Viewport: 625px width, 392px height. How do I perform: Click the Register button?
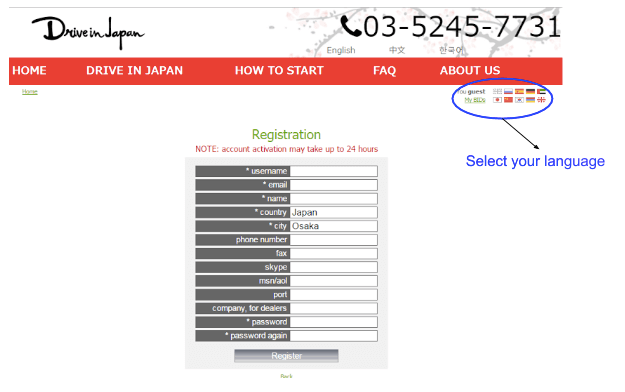(286, 356)
